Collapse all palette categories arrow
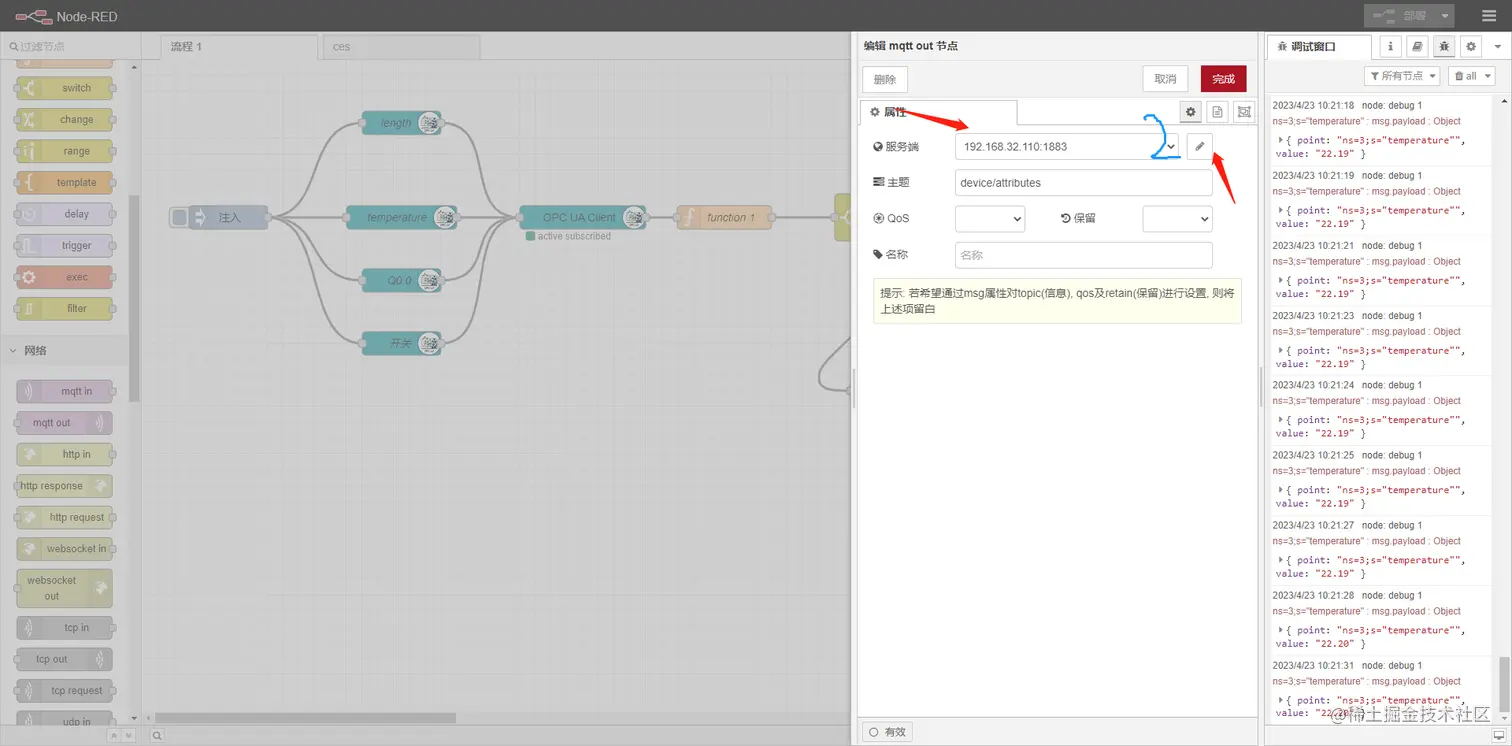 (114, 736)
